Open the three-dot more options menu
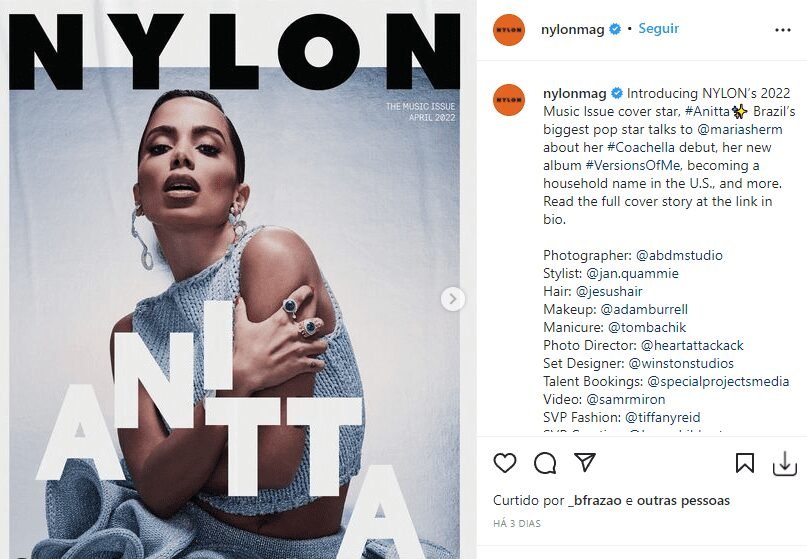Image resolution: width=807 pixels, height=559 pixels. pyautogui.click(x=782, y=30)
